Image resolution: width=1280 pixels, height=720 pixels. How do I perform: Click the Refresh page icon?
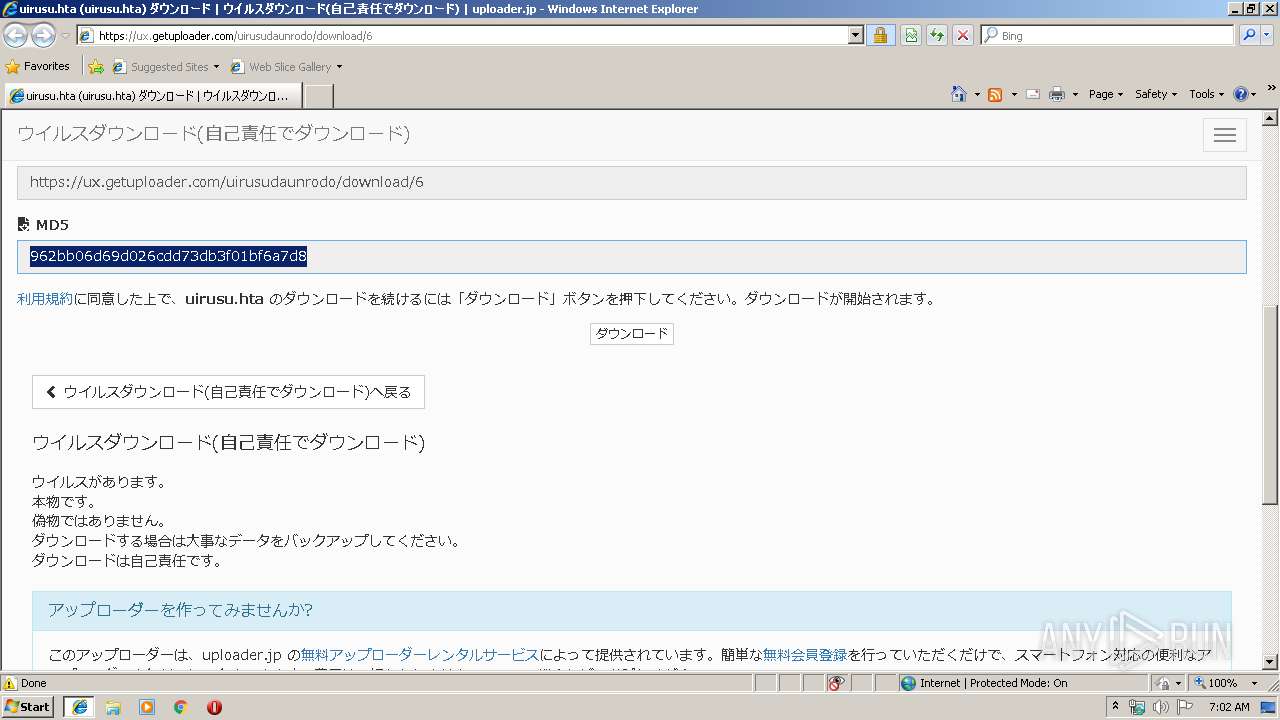(936, 35)
